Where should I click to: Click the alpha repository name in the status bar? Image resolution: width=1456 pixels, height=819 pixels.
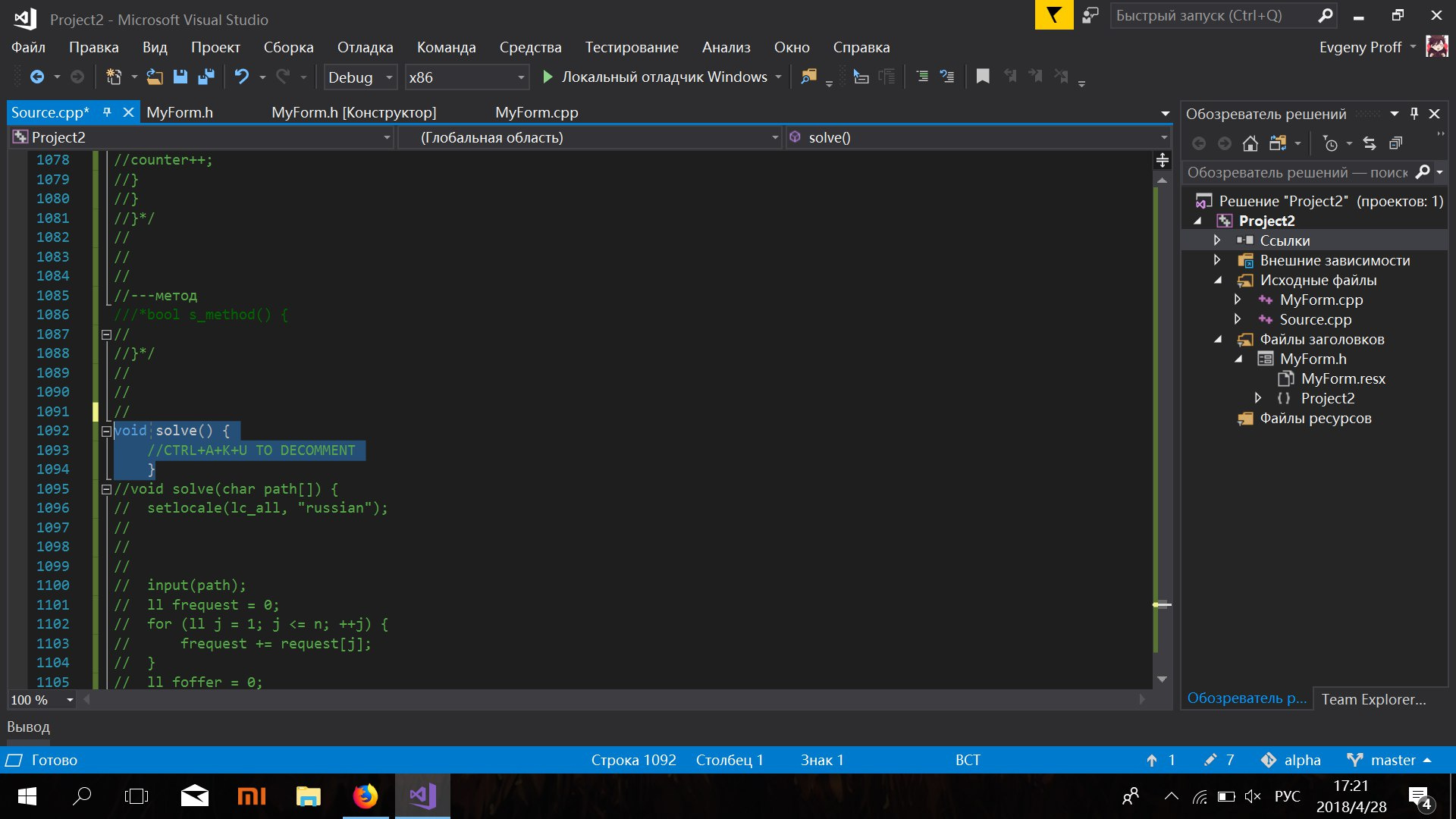pos(1291,760)
